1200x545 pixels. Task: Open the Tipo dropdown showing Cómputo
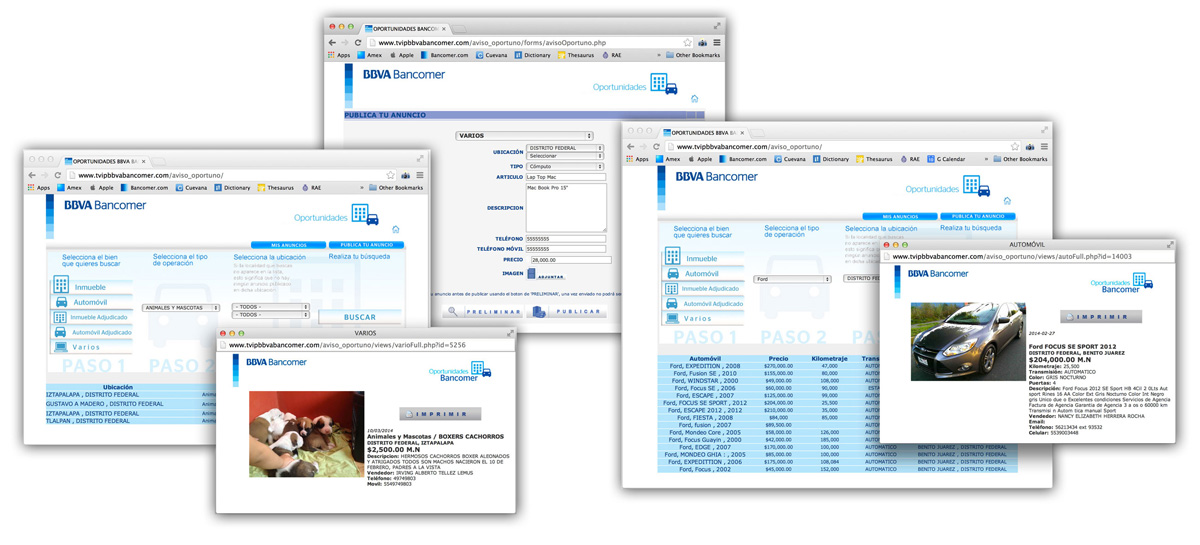[x=565, y=167]
